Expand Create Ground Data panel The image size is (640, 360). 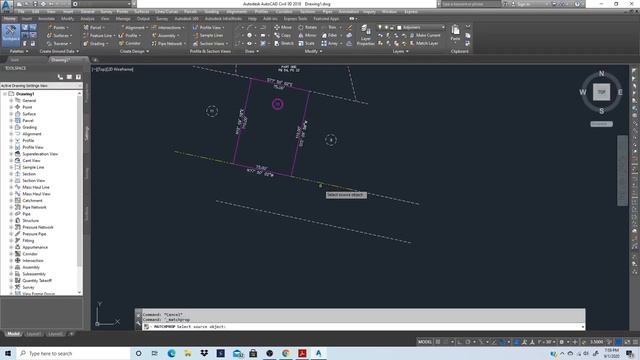coord(59,51)
